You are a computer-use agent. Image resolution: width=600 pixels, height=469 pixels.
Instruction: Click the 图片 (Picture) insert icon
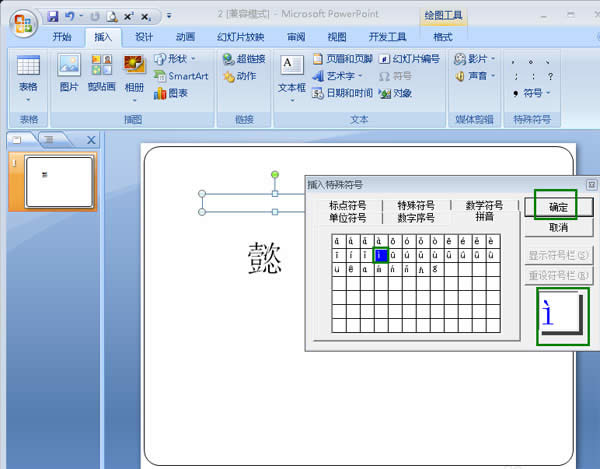click(68, 72)
